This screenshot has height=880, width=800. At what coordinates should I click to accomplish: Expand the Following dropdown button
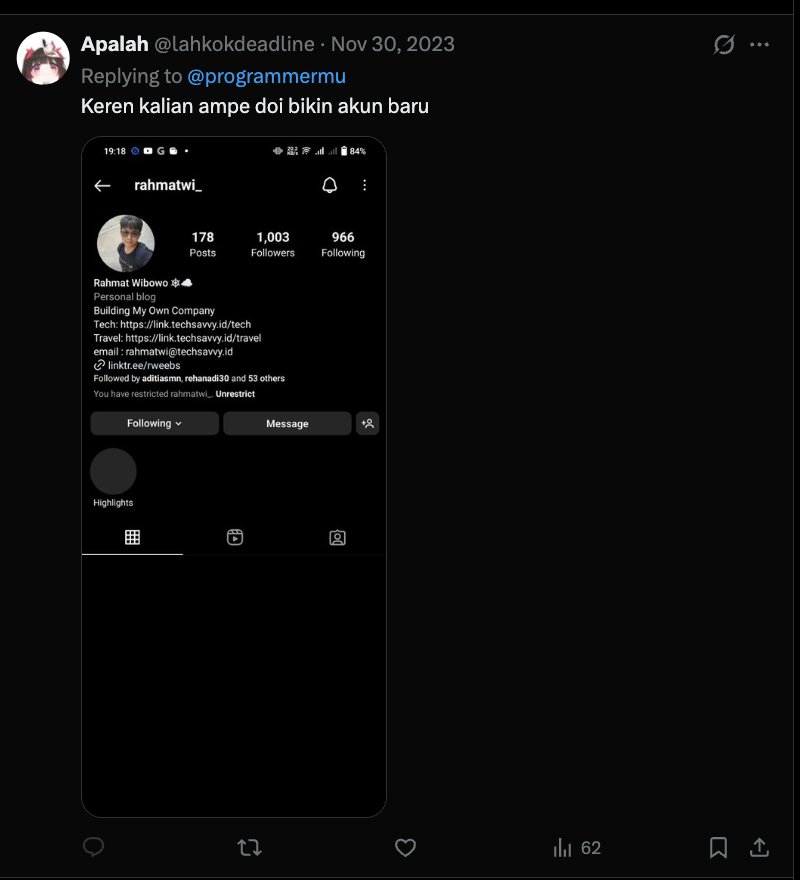(x=154, y=423)
